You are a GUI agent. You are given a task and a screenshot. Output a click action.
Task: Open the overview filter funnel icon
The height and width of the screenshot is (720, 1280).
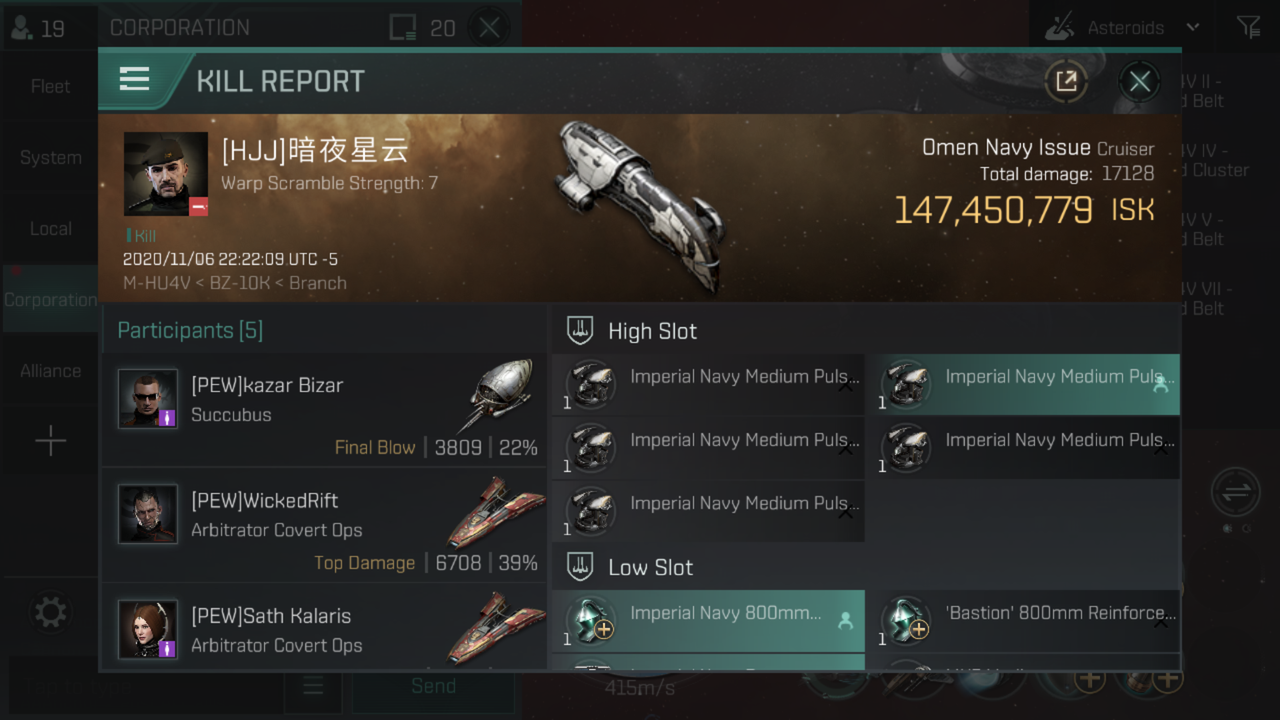pos(1248,27)
